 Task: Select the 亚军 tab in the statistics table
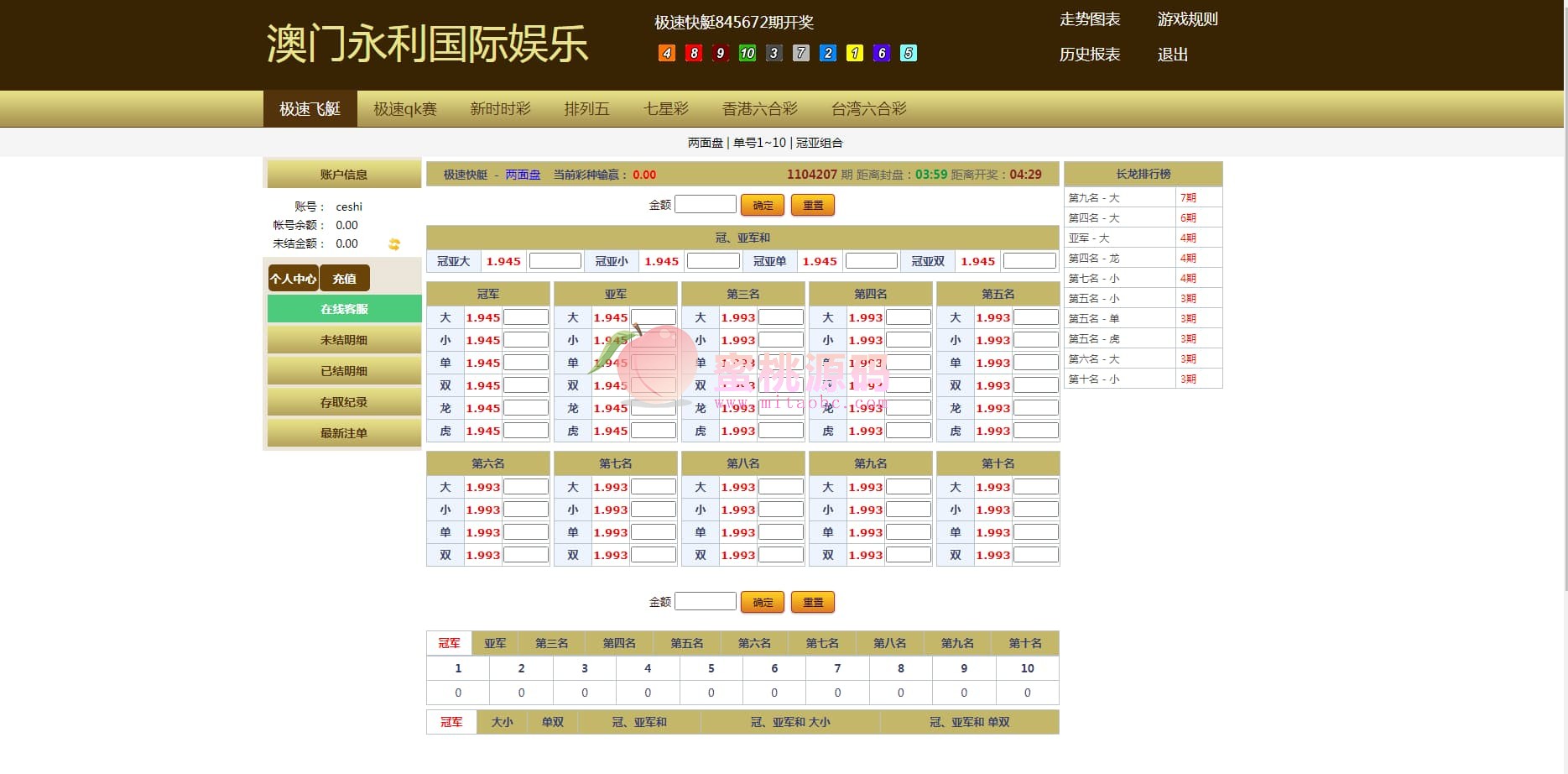point(495,643)
